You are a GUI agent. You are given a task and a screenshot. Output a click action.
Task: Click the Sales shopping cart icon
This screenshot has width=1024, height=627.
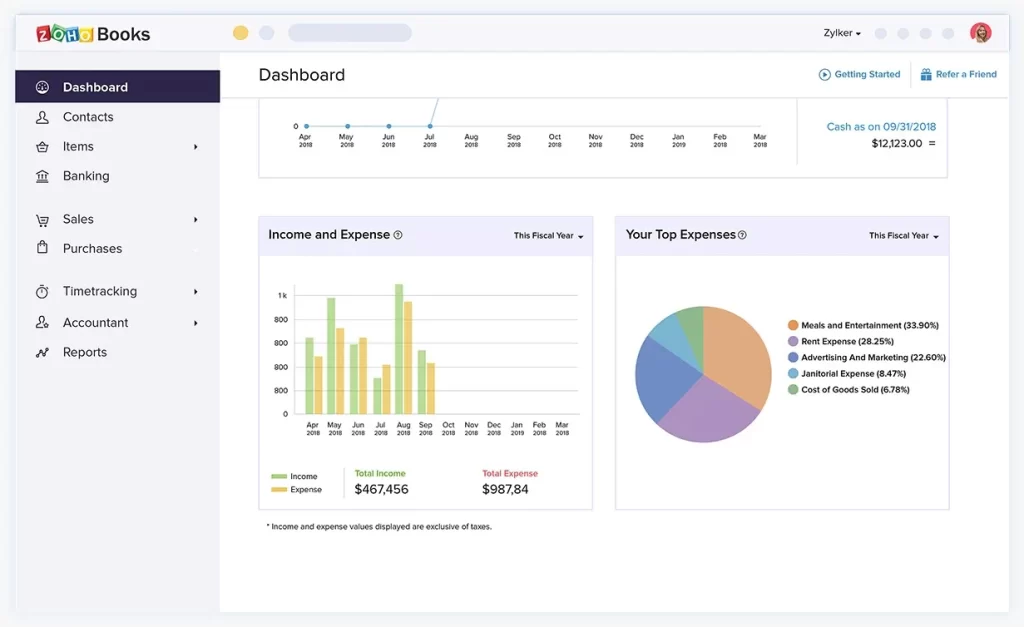42,220
